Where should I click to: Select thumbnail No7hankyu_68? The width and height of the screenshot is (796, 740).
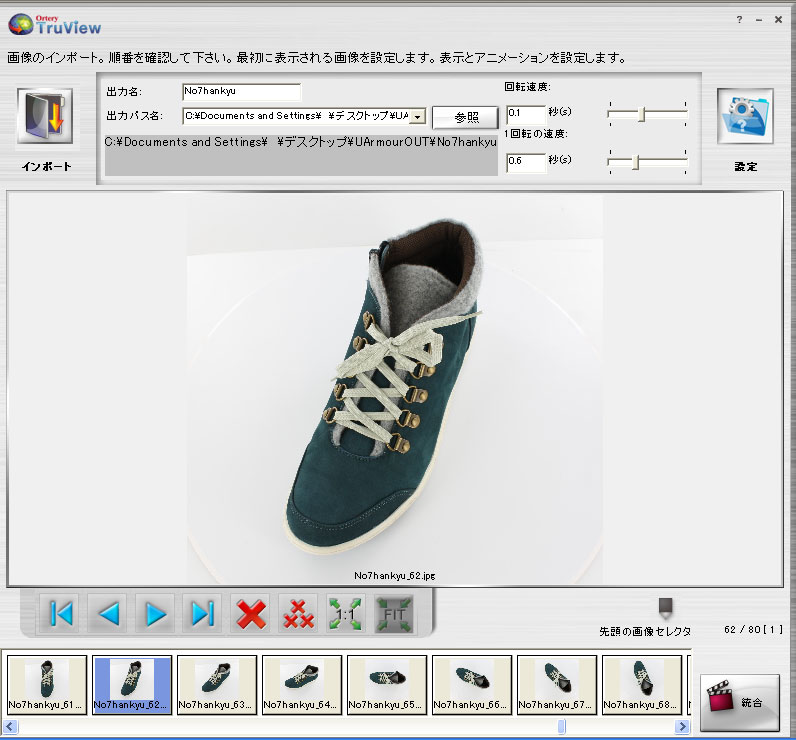pos(642,685)
